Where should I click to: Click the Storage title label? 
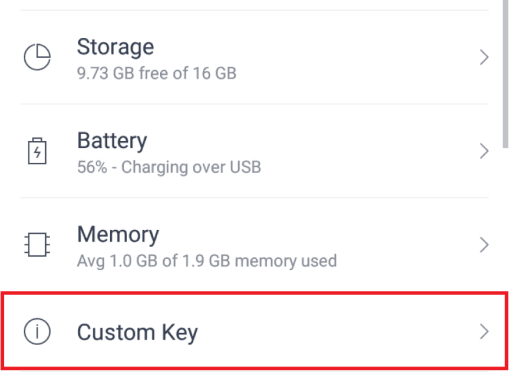pyautogui.click(x=115, y=47)
